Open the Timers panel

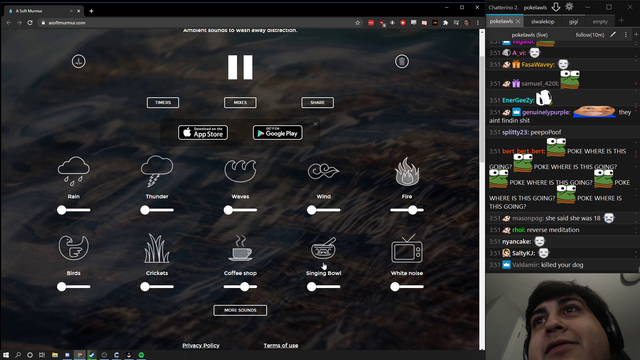tap(163, 102)
